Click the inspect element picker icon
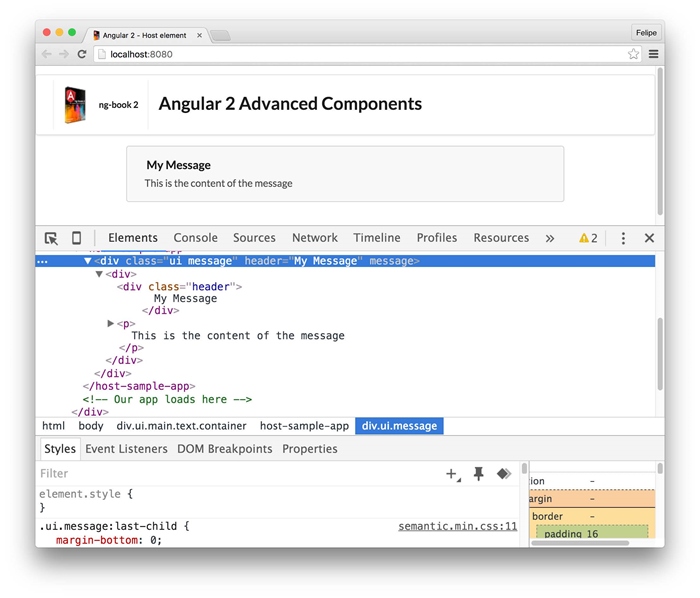This screenshot has width=700, height=598. [x=51, y=238]
